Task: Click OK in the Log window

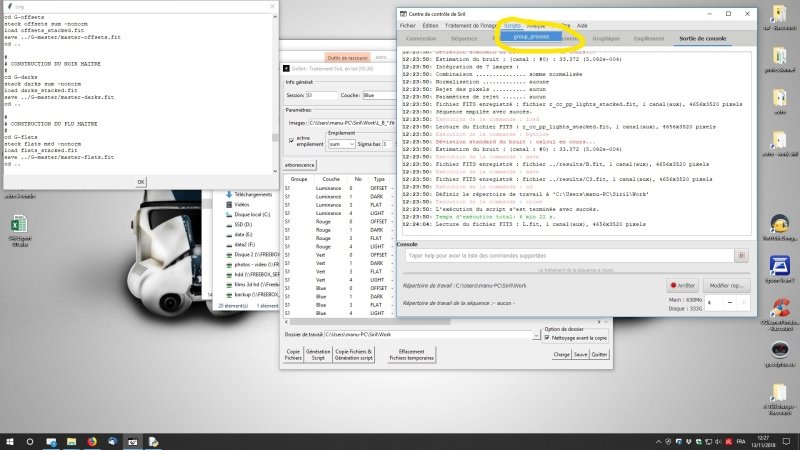Action: [141, 182]
